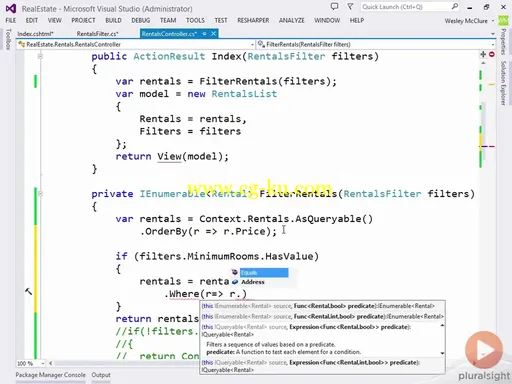Click the RentalsFilter type in Index signature
This screenshot has width=512, height=384.
[286, 56]
